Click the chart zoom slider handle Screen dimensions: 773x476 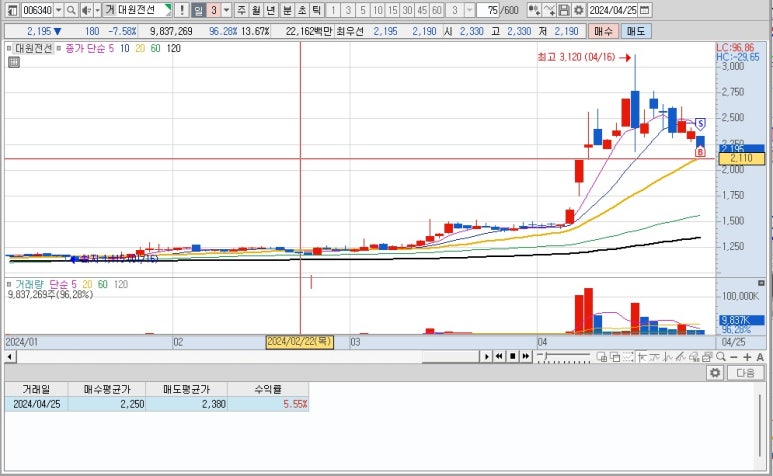546,355
